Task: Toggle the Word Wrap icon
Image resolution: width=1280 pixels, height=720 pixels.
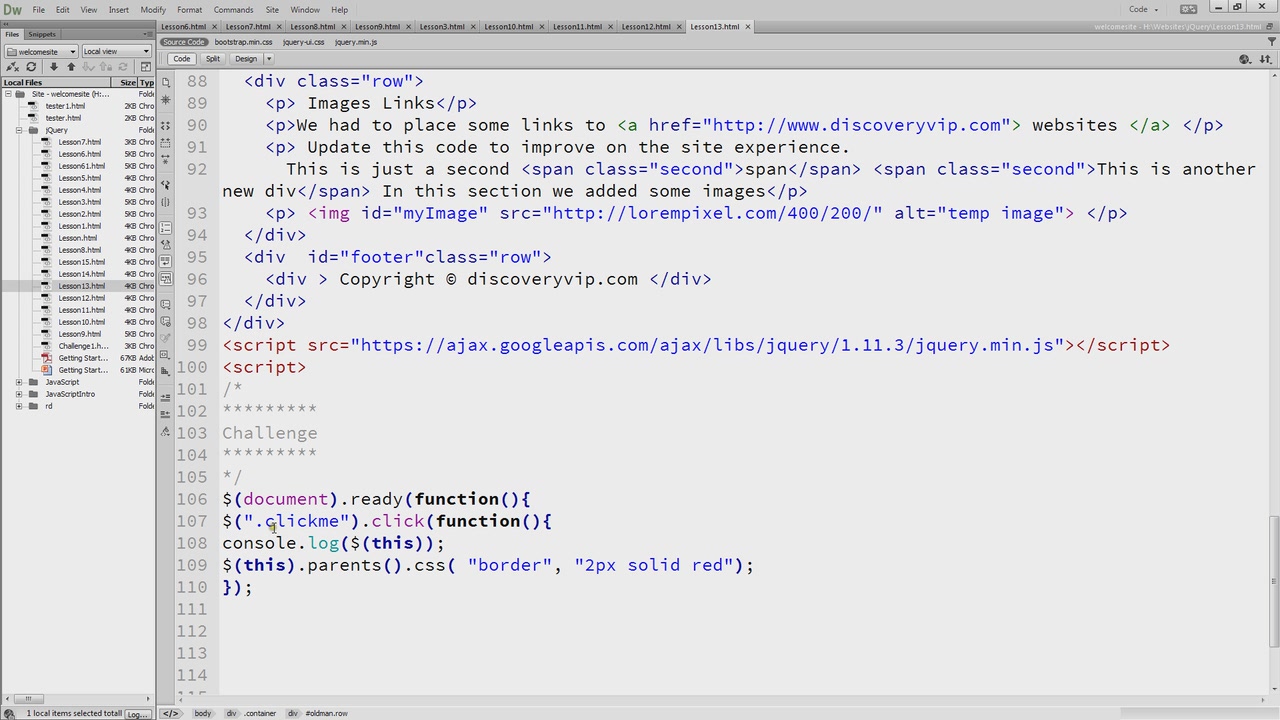Action: [x=166, y=262]
